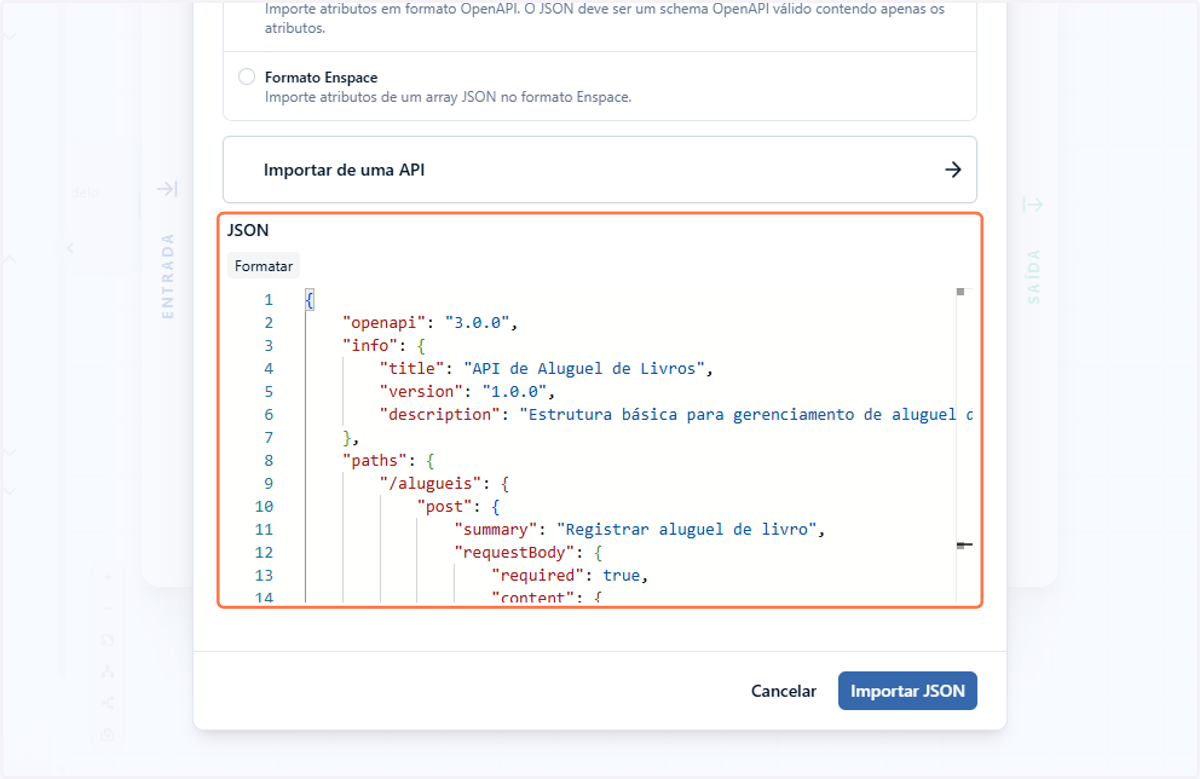Click the SAÍDA arrow icon behind the dialog

1033,204
